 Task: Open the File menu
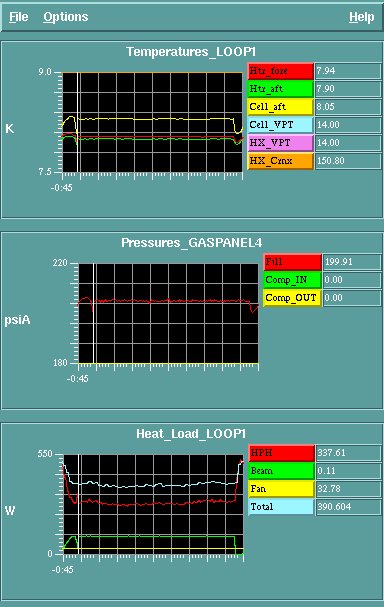pos(19,17)
